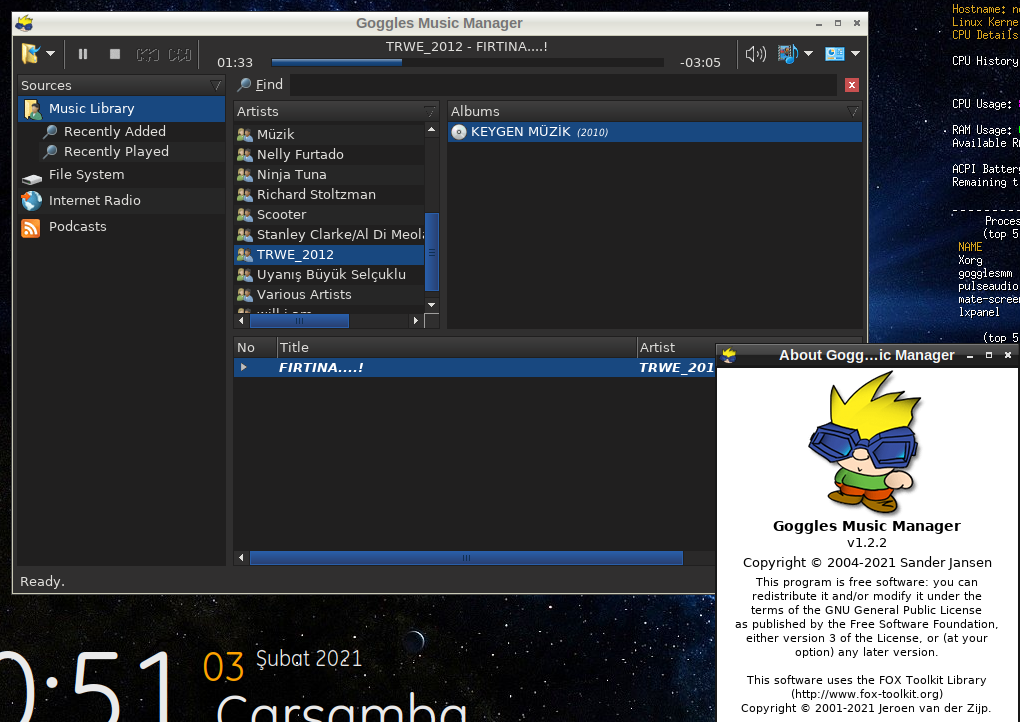Click the artists horizontal scrollbar thumb
Viewport: 1020px width, 722px height.
point(299,321)
